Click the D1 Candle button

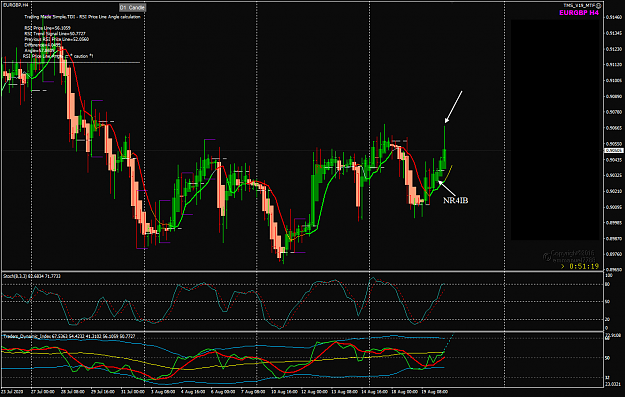tap(133, 8)
